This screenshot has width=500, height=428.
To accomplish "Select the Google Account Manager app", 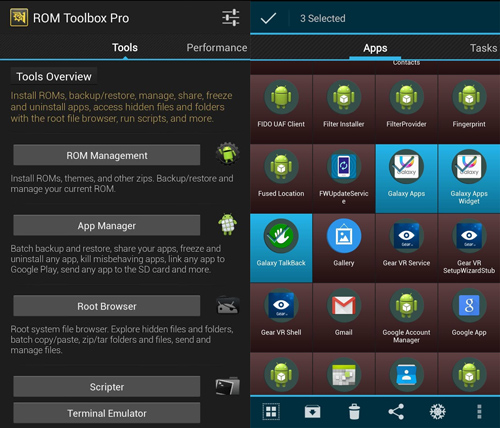I will 406,317.
